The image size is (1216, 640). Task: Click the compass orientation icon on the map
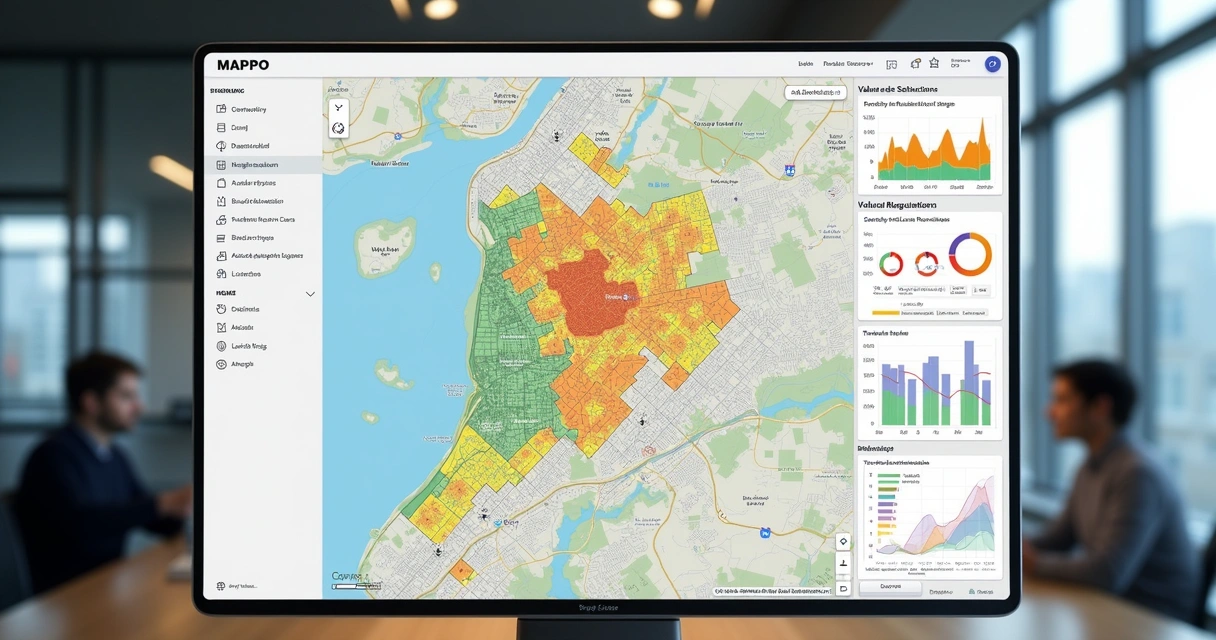coord(338,128)
